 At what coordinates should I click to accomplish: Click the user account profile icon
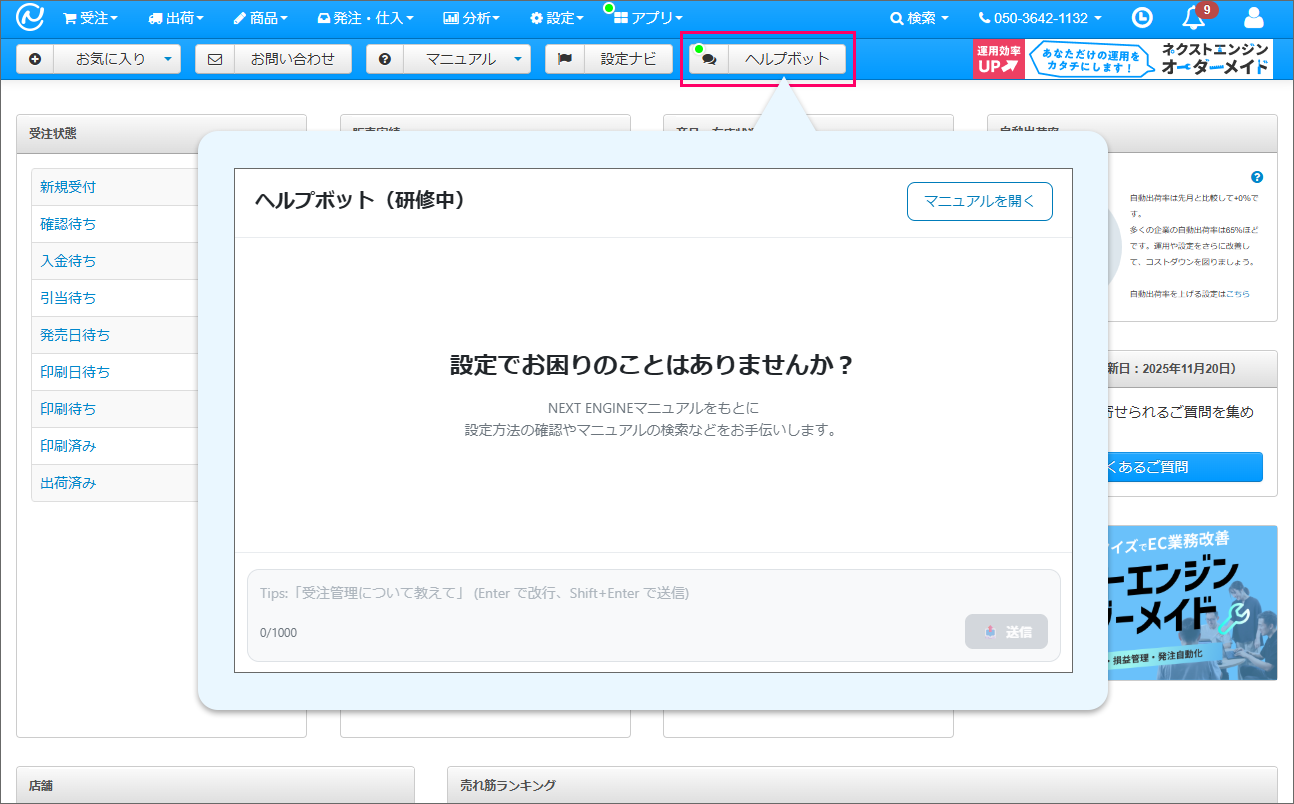pyautogui.click(x=1253, y=18)
